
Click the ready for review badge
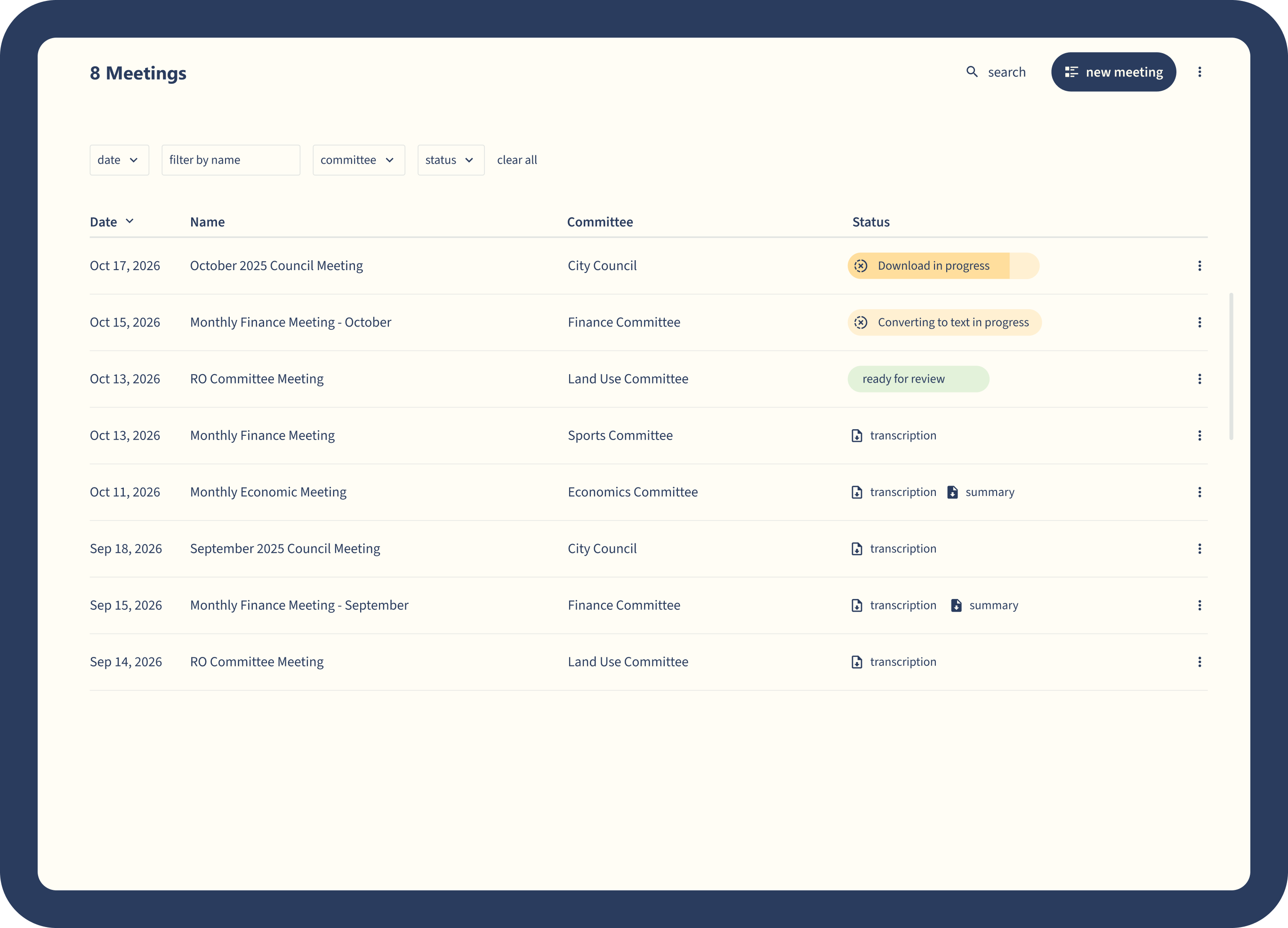[x=918, y=379]
